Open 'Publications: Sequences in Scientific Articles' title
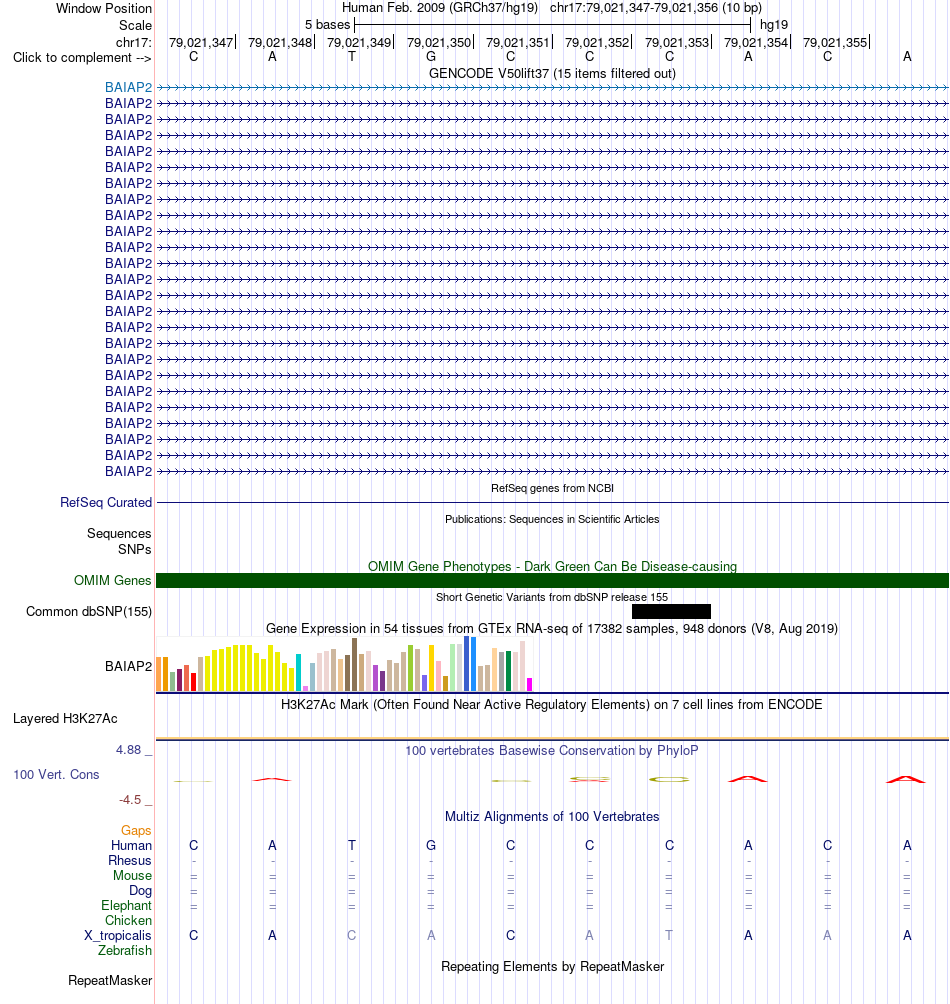 [552, 519]
